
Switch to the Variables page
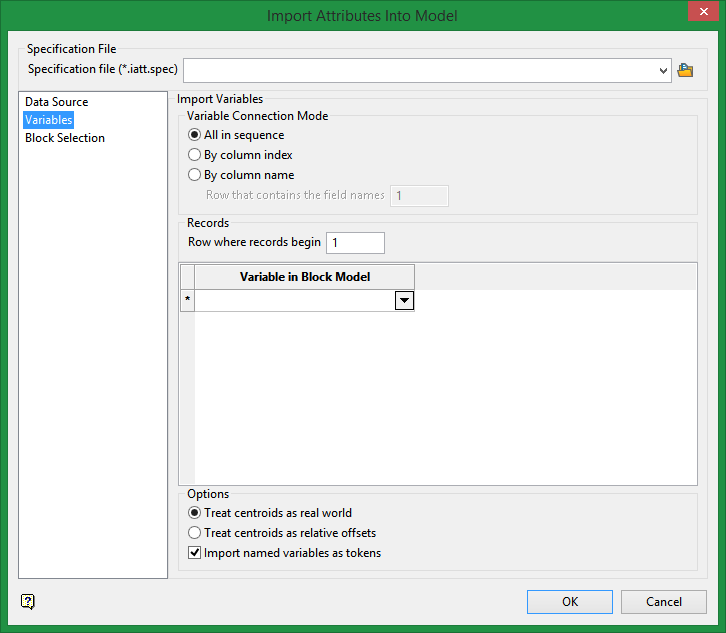click(49, 120)
